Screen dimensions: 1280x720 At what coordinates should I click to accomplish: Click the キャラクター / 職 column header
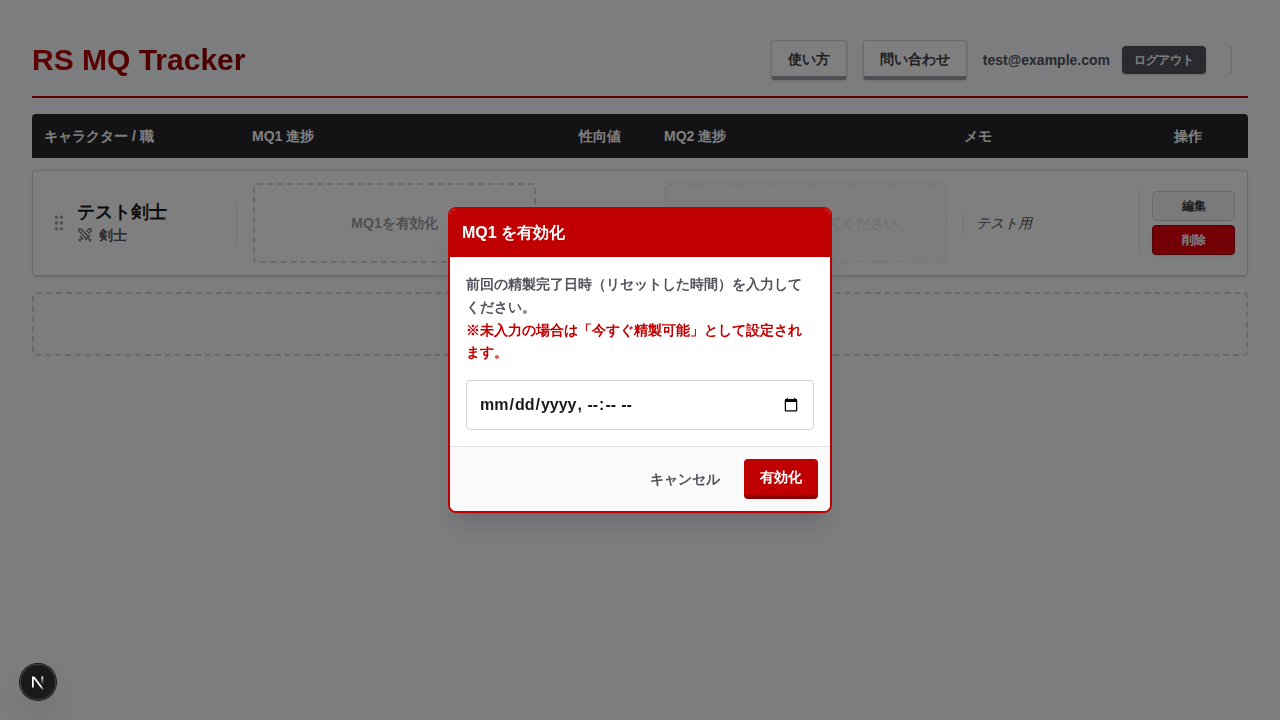click(x=99, y=136)
